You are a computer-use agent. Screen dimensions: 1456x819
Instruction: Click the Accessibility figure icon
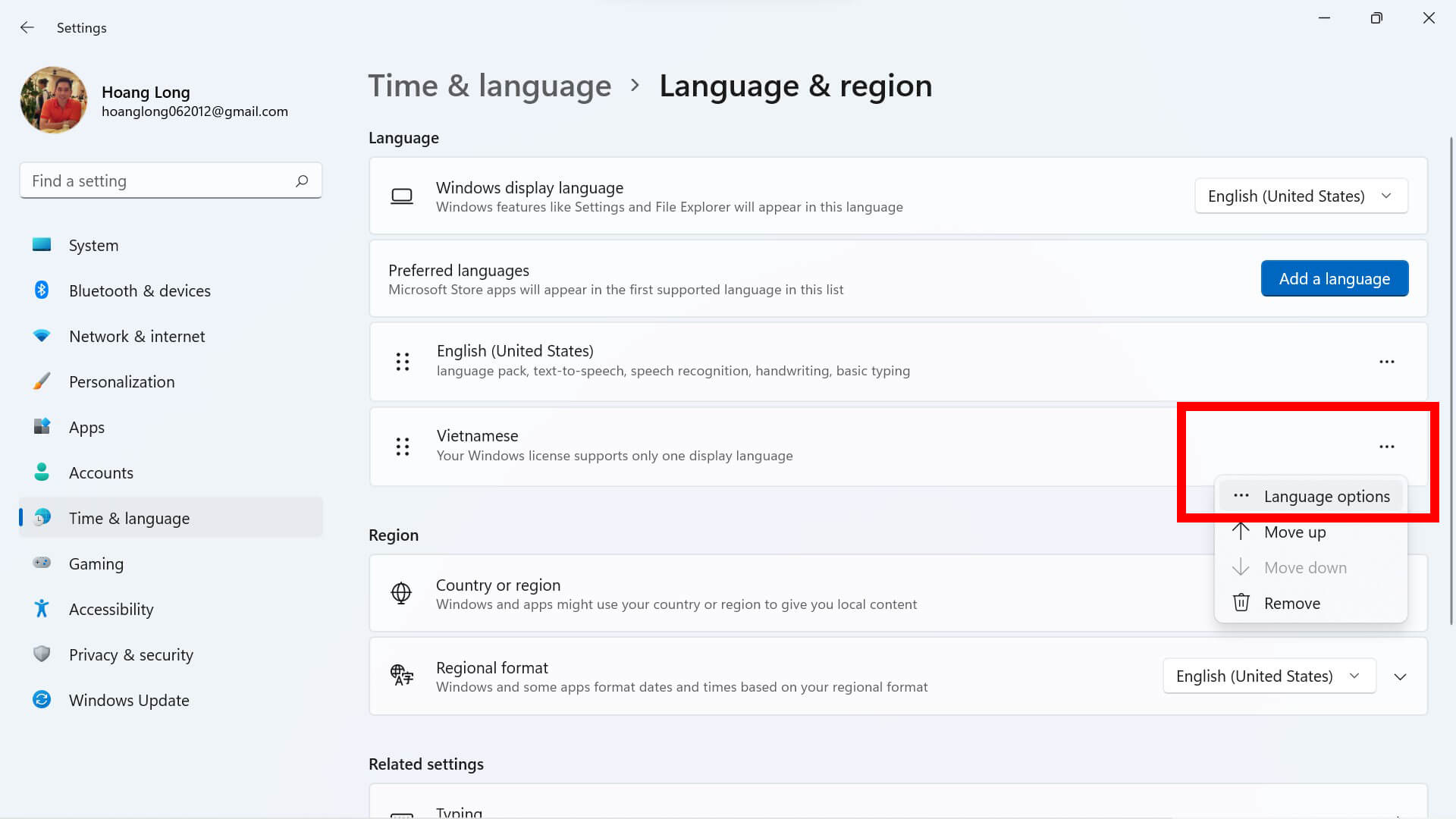coord(42,608)
